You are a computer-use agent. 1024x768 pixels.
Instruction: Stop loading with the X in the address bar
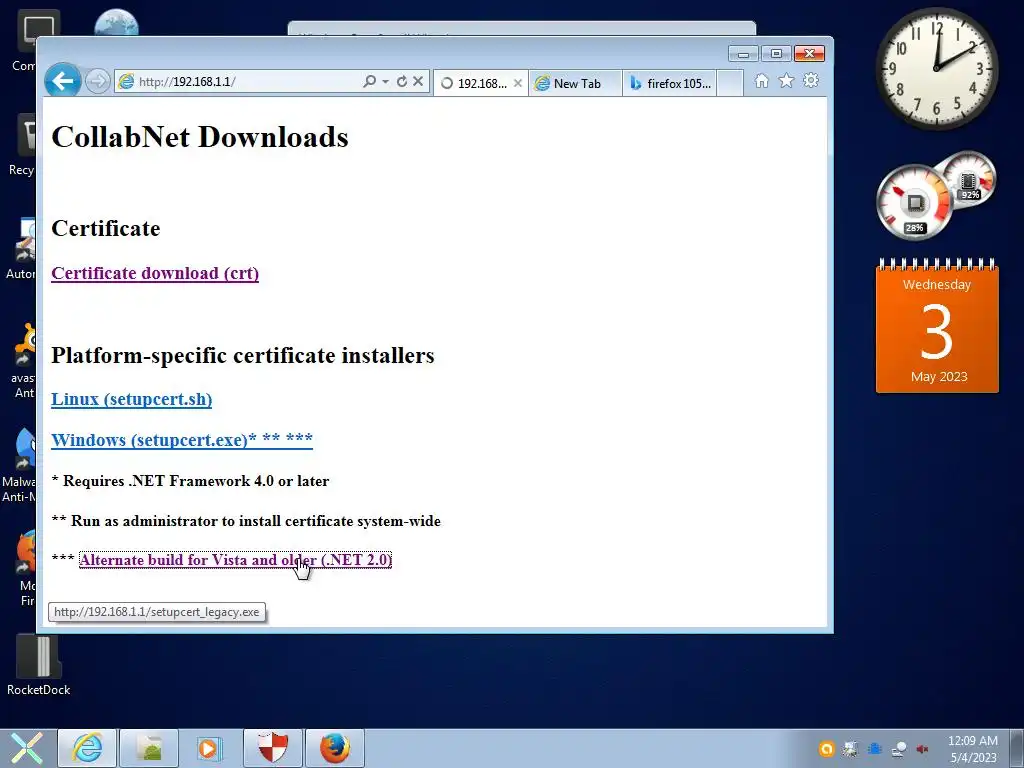coord(418,81)
